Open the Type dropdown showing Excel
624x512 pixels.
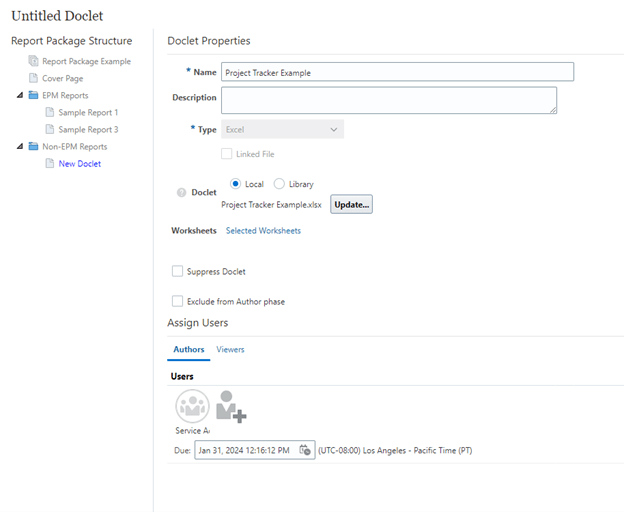point(282,129)
